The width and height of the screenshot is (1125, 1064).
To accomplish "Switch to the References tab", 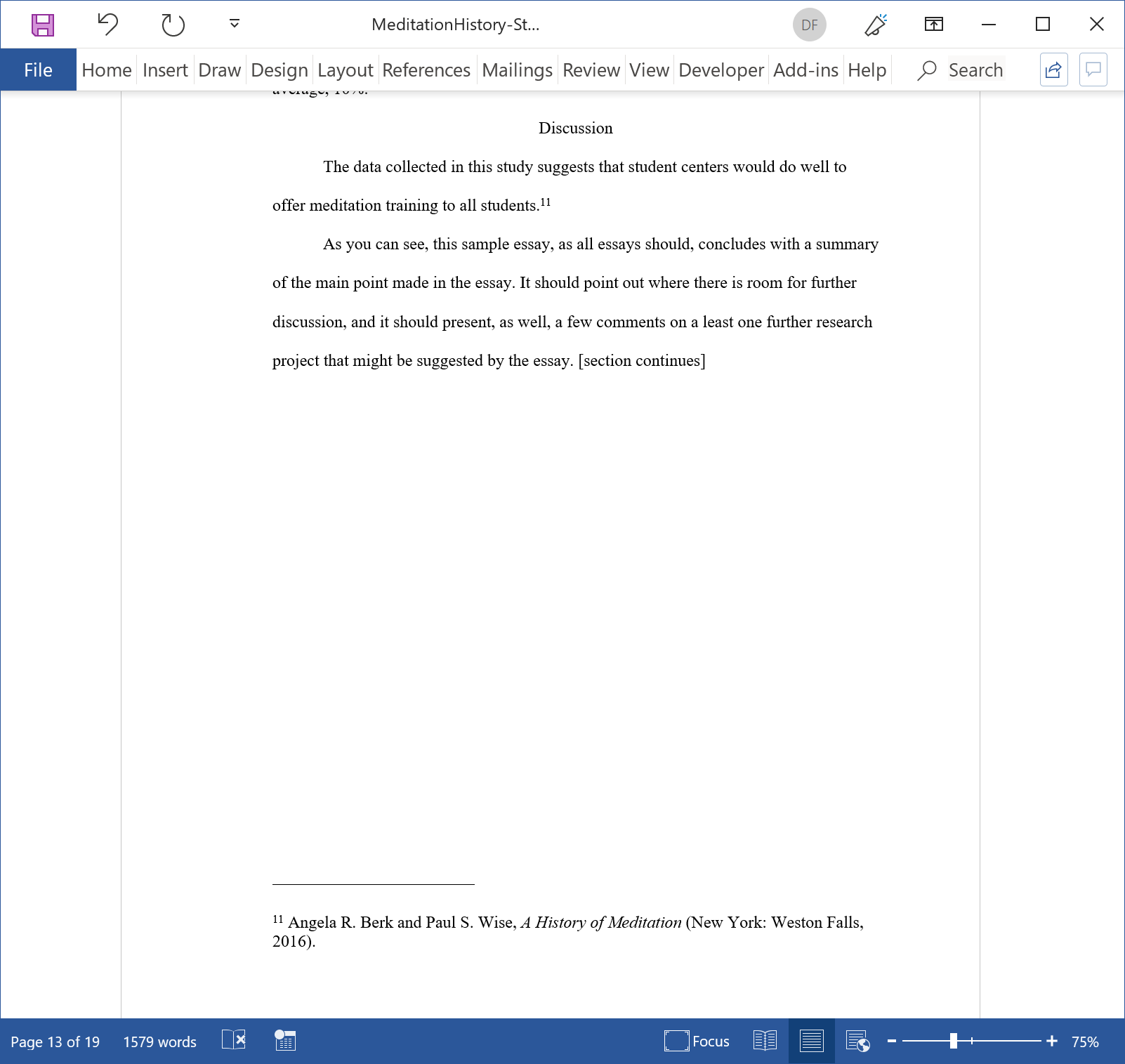I will click(426, 70).
